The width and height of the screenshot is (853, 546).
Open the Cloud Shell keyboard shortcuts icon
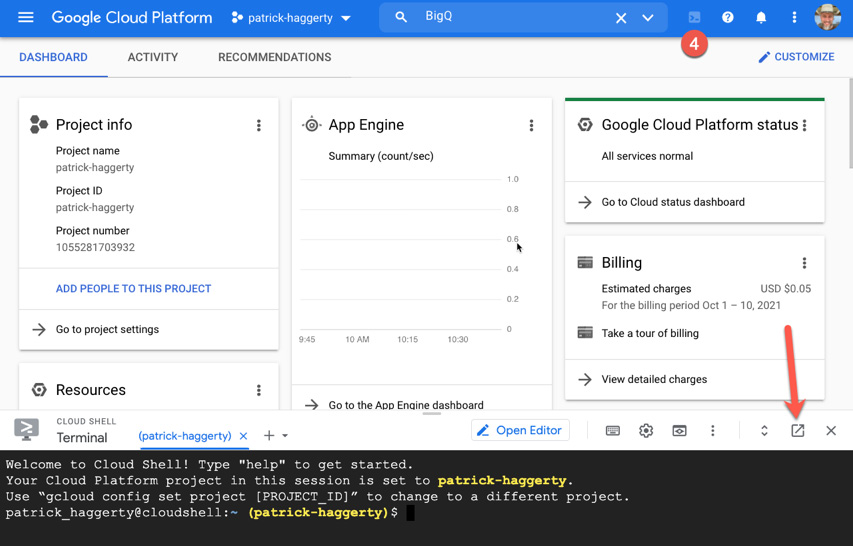coord(613,431)
